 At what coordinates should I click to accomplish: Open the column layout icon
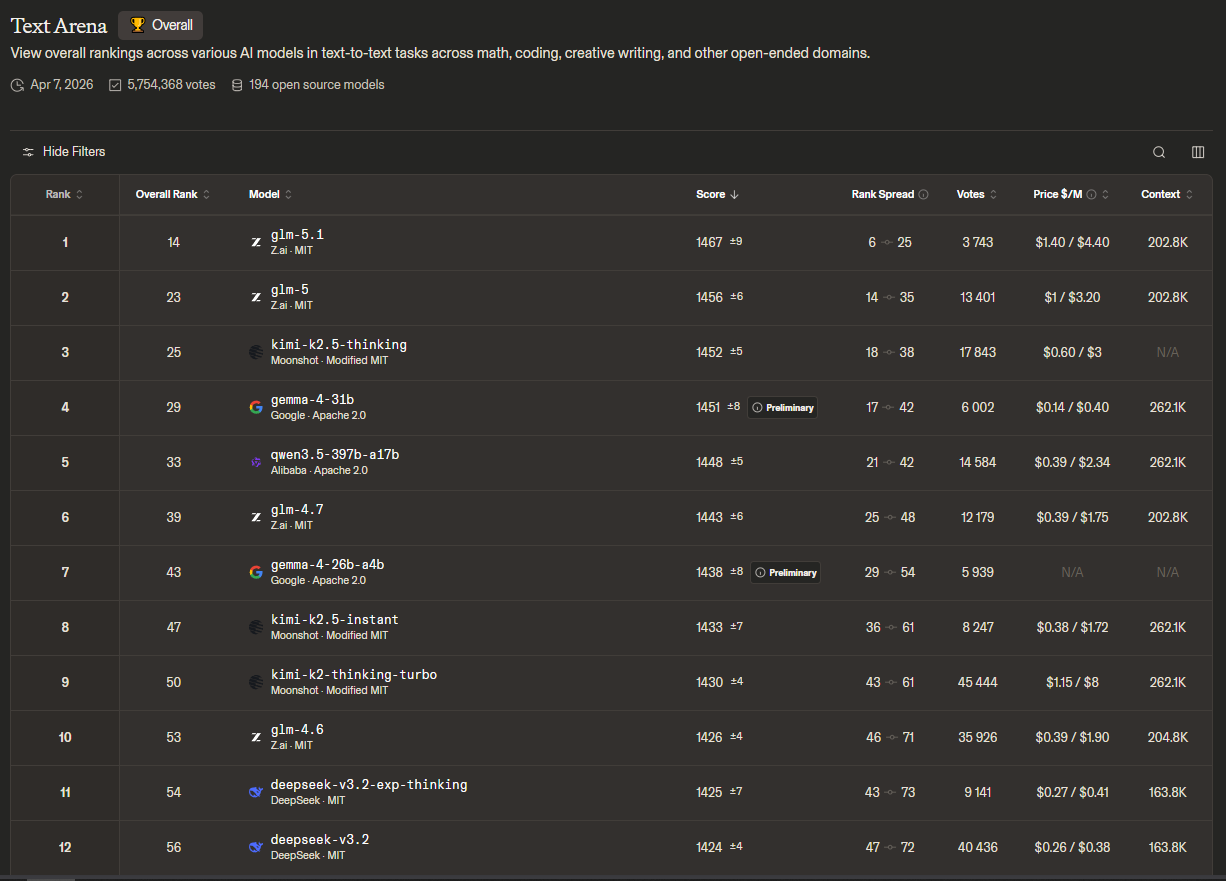(x=1198, y=152)
